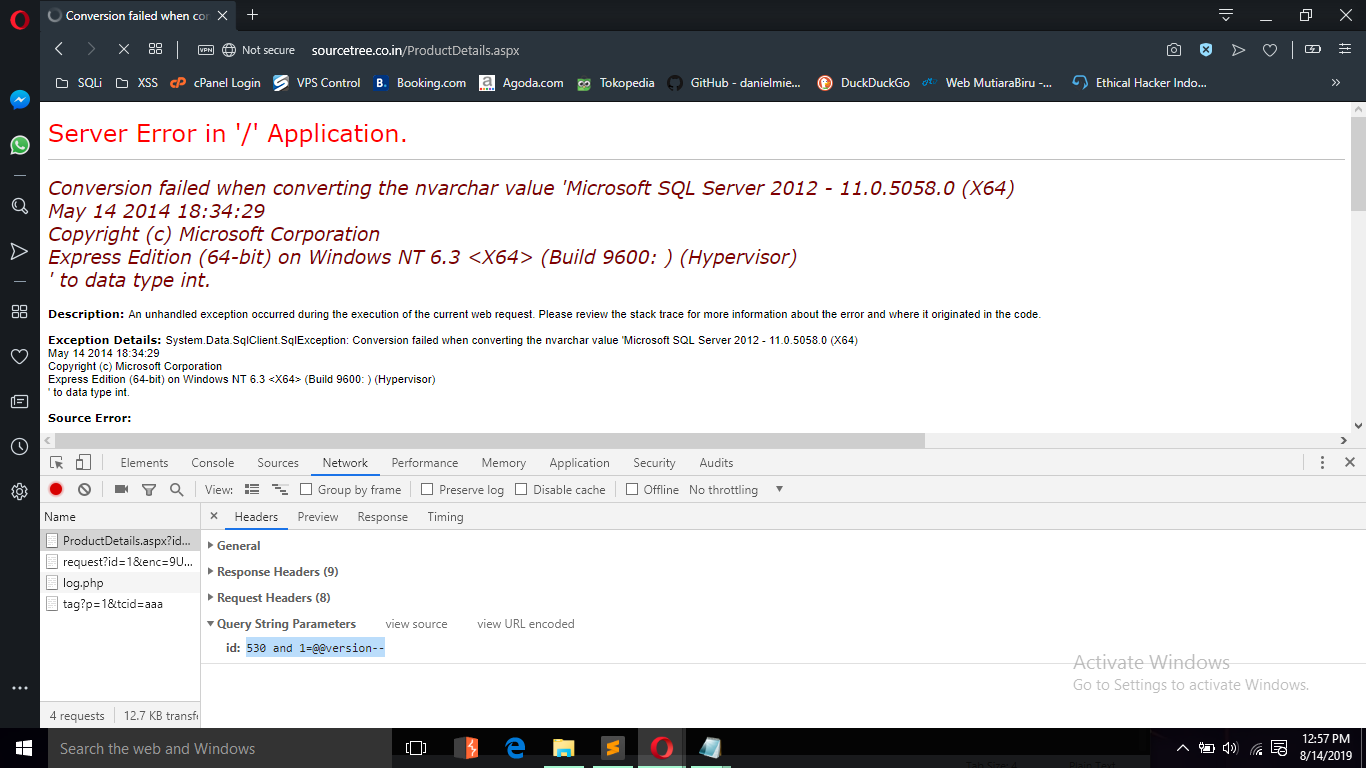Screen dimensions: 1366x768
Task: Open the DevTools three-dot menu
Action: click(x=1322, y=463)
